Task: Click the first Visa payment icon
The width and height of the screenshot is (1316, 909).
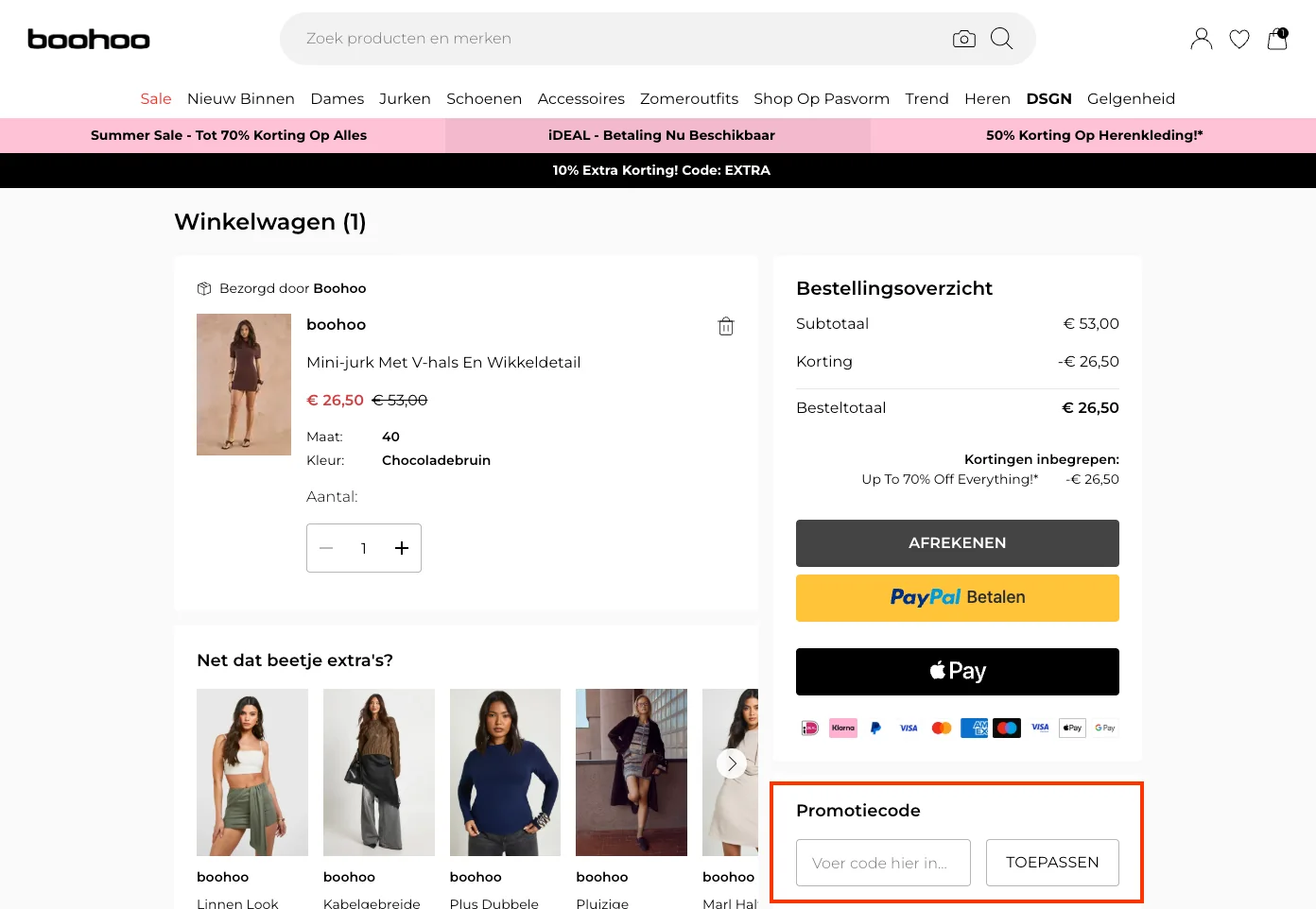Action: point(909,728)
